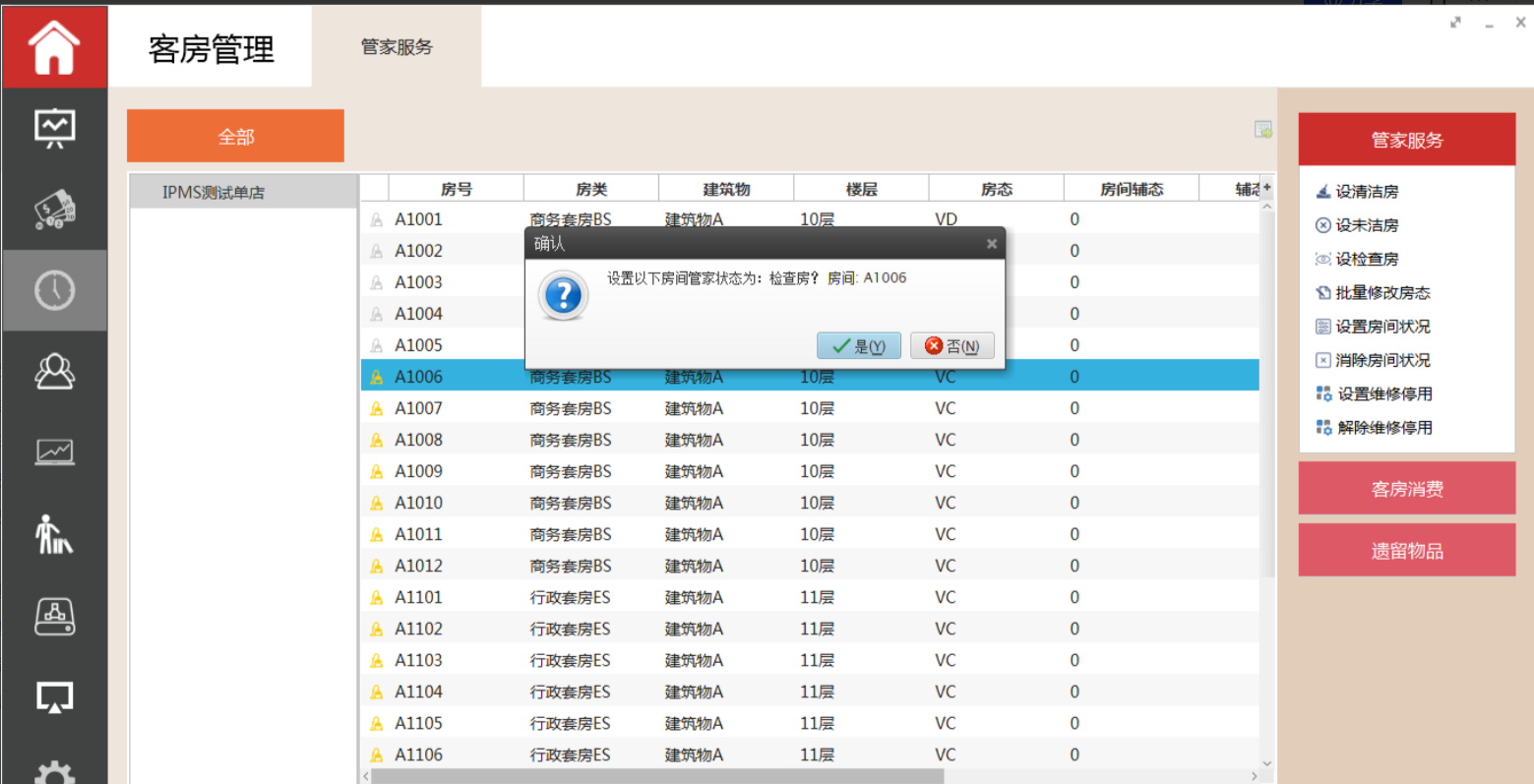1534x784 pixels.
Task: Choose 设置维修停用 in the service menu
Action: pyautogui.click(x=1383, y=394)
